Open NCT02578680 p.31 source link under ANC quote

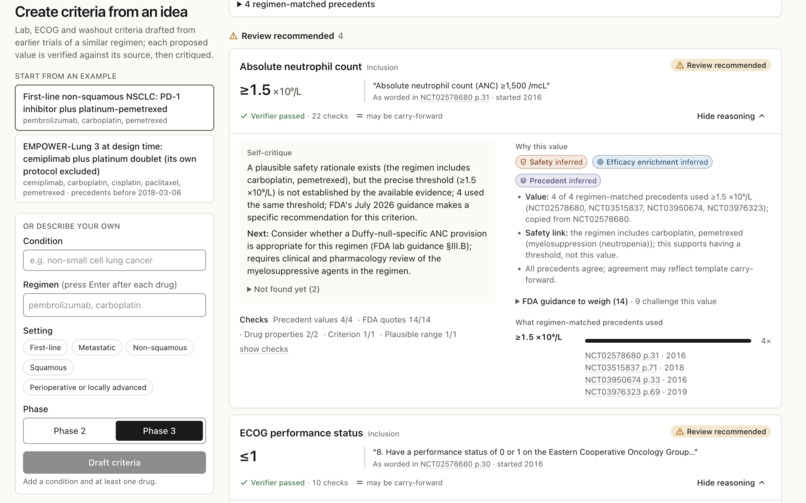point(455,98)
